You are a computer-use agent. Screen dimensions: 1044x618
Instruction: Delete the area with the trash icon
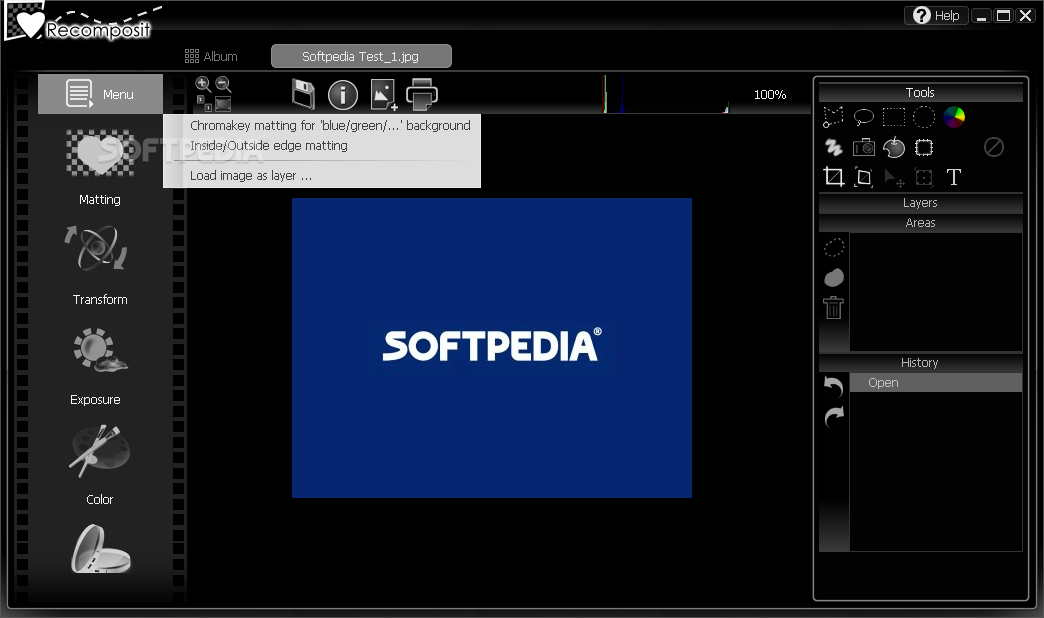click(x=834, y=307)
